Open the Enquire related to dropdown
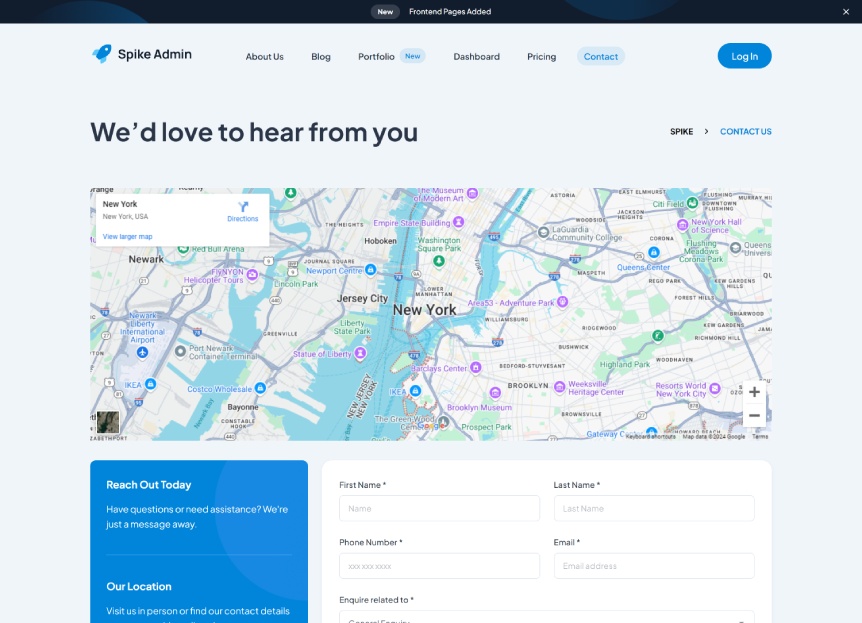Image resolution: width=862 pixels, height=623 pixels. (547, 617)
